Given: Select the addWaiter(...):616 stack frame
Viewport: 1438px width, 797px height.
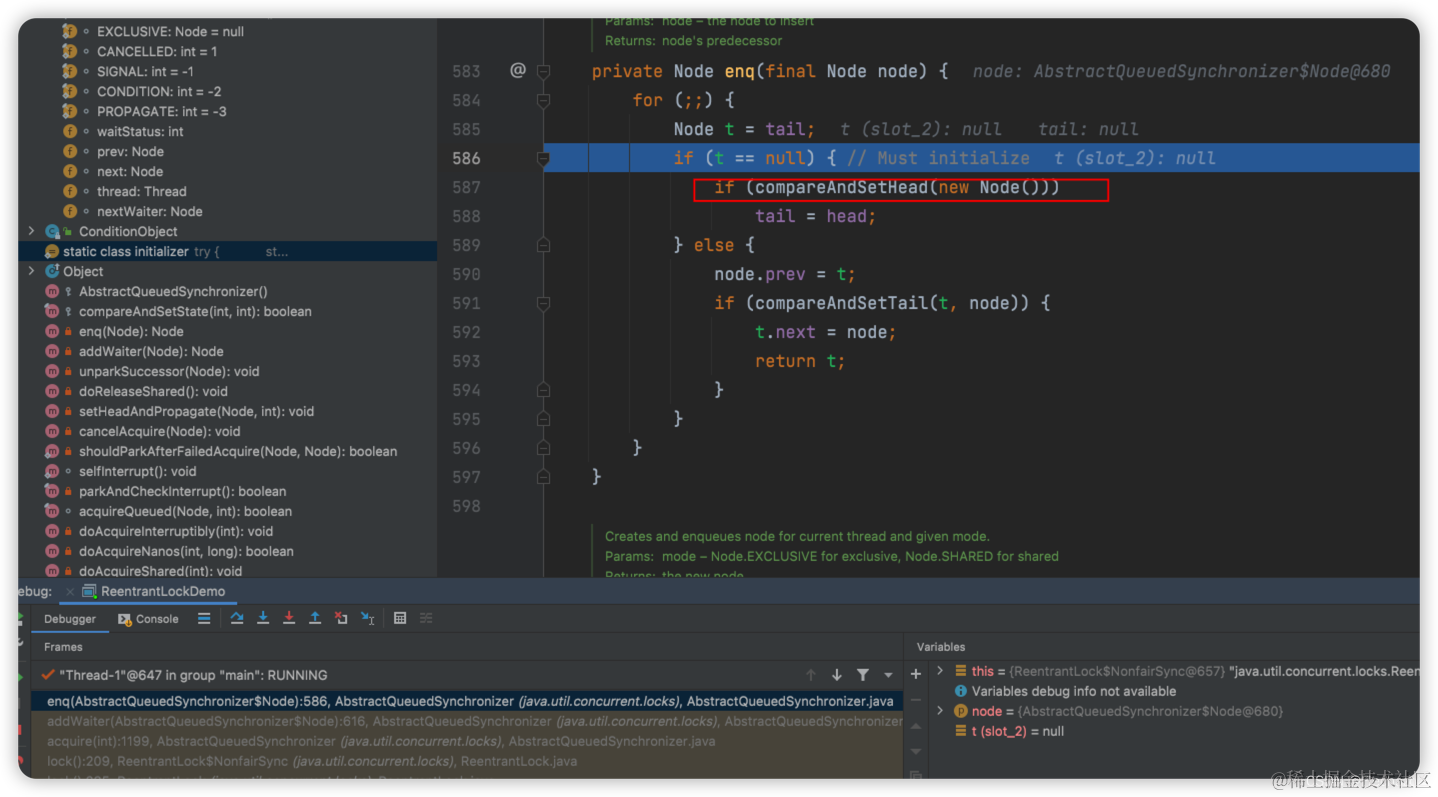Looking at the screenshot, I should click(x=467, y=721).
